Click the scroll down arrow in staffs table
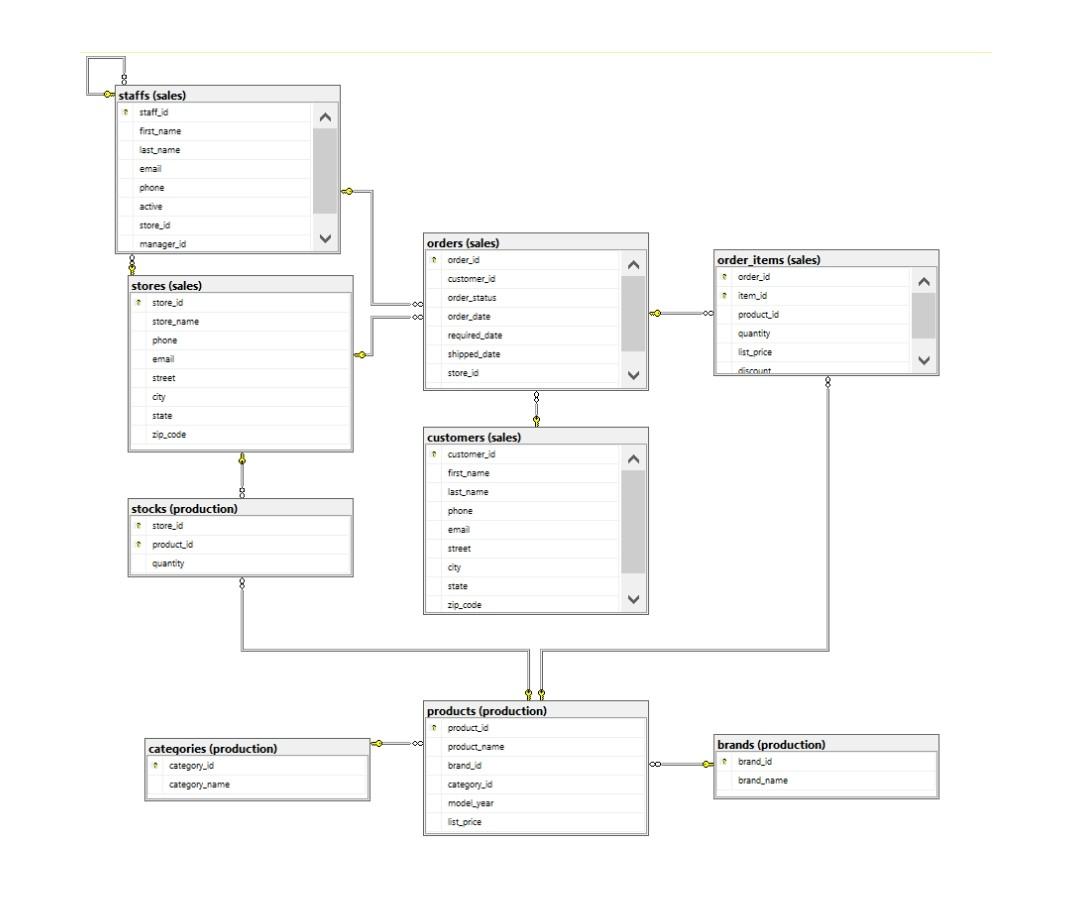Screen dimensions: 1080x909 325,238
